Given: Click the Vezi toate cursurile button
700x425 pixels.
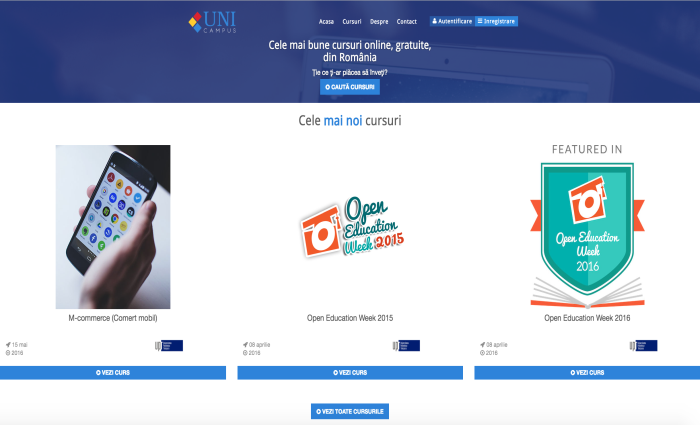Looking at the screenshot, I should pyautogui.click(x=350, y=411).
